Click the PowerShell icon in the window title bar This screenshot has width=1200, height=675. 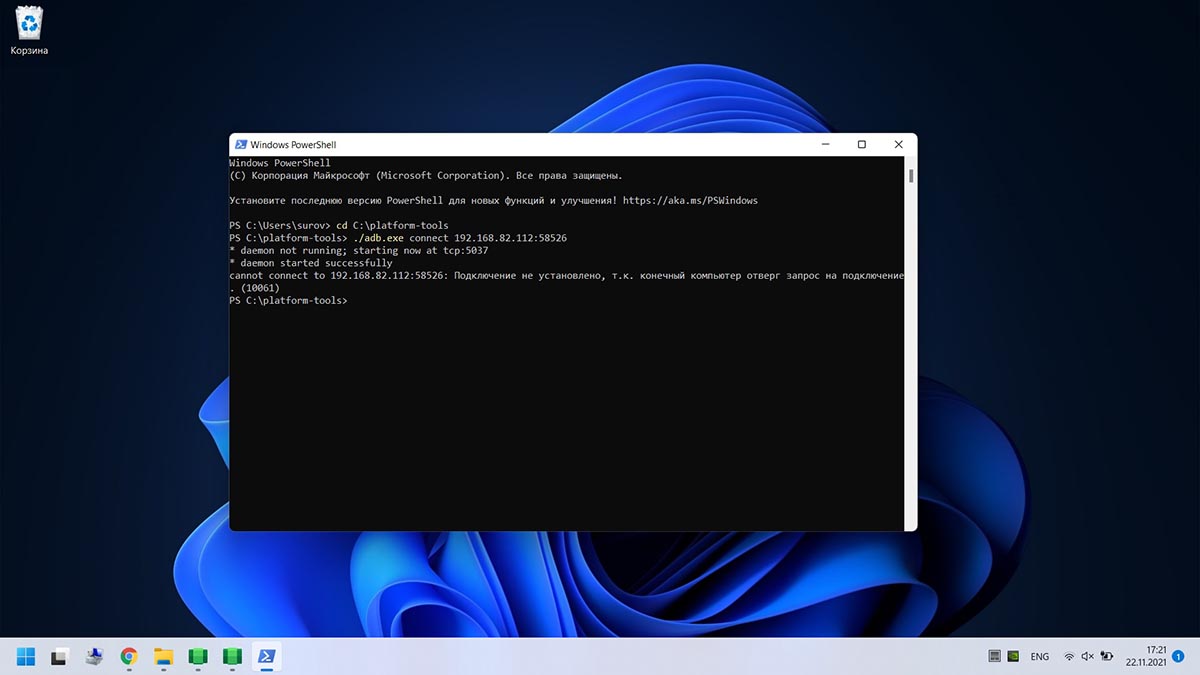239,145
